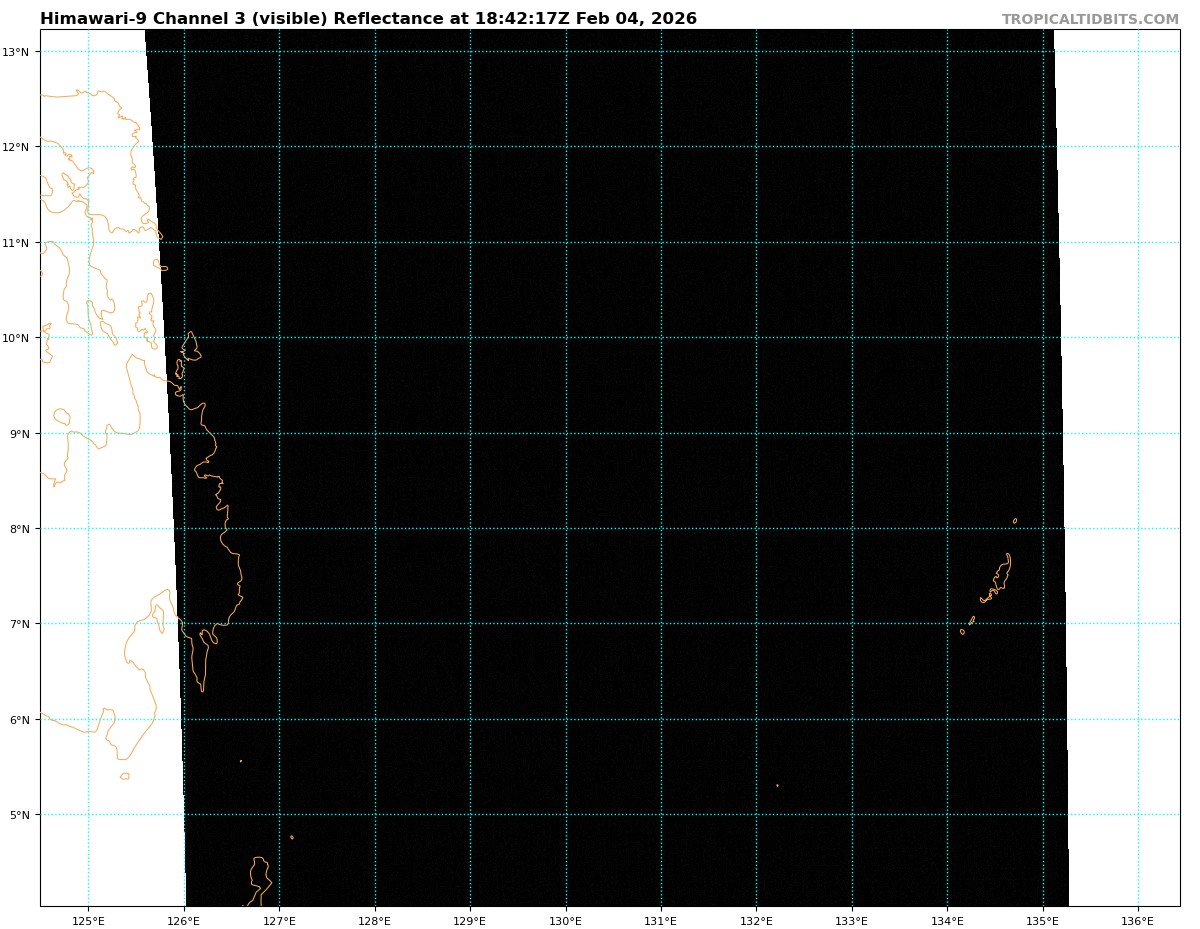Screen dimensions: 1200x929
Task: Click the 133°E longitude label
Action: click(851, 920)
